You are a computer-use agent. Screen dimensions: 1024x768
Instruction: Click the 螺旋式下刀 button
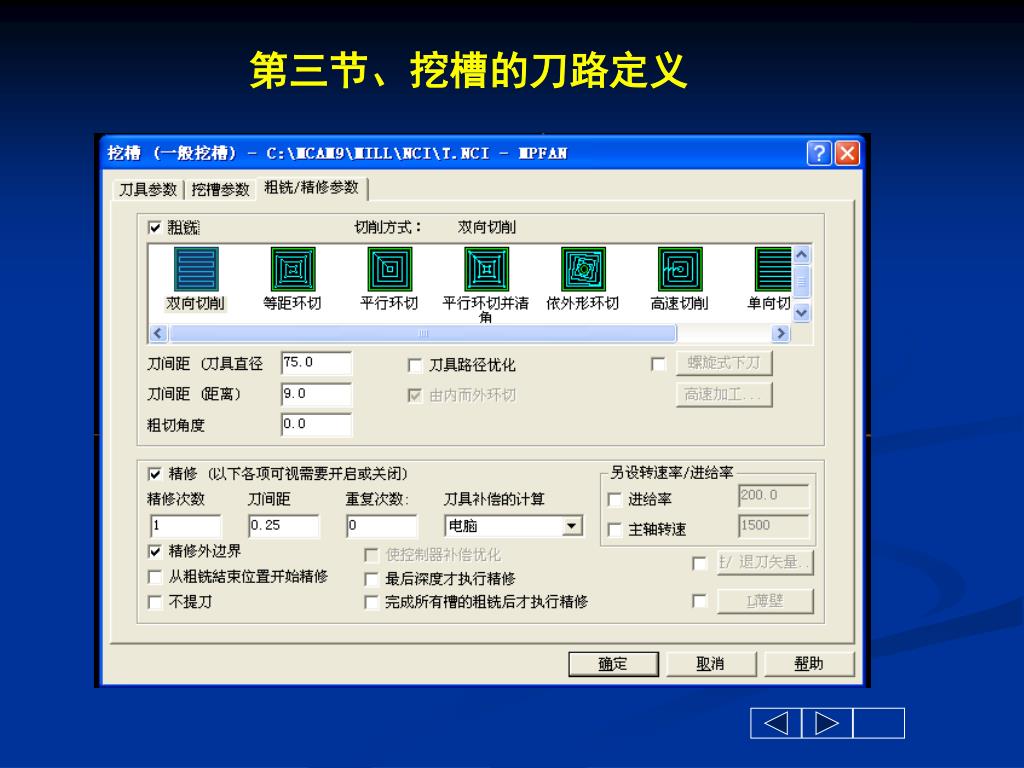click(x=724, y=362)
